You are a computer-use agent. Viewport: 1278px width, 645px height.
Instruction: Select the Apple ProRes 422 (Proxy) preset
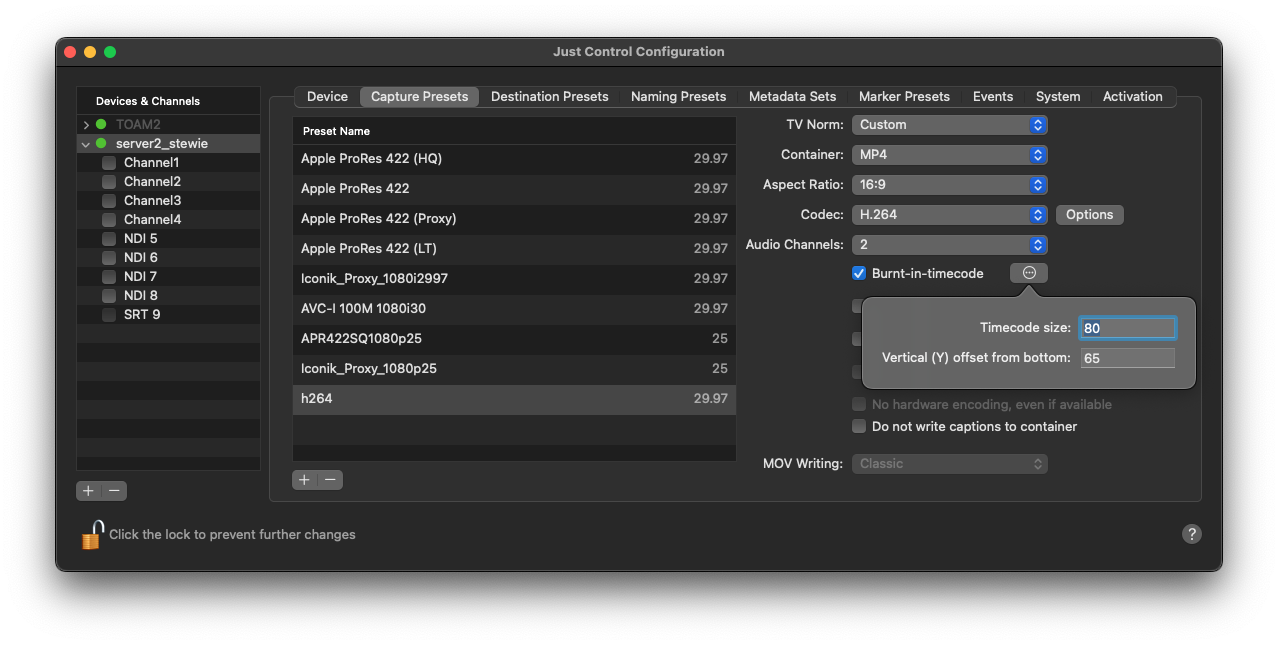click(x=514, y=219)
